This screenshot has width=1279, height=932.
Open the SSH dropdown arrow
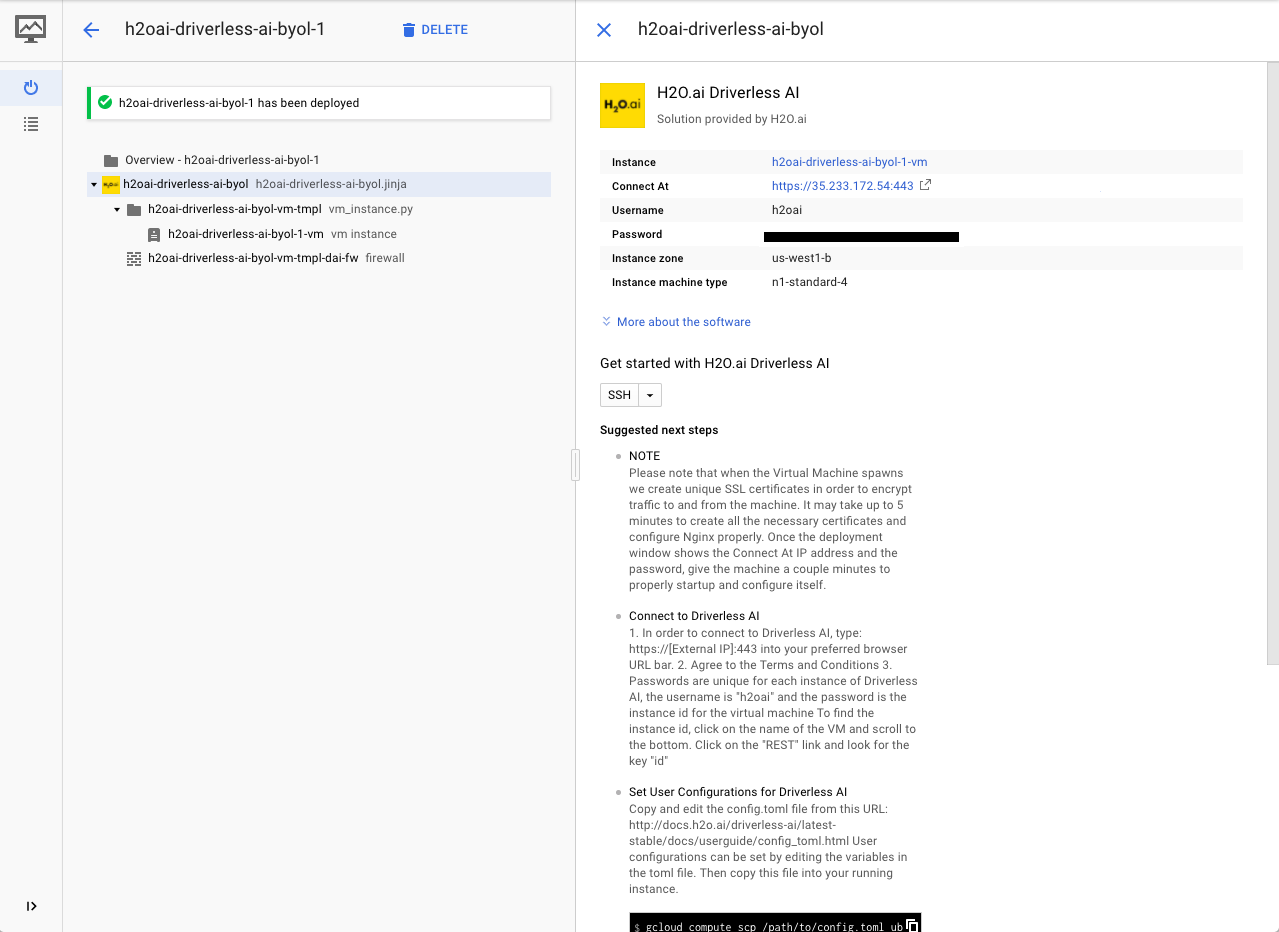tap(651, 394)
